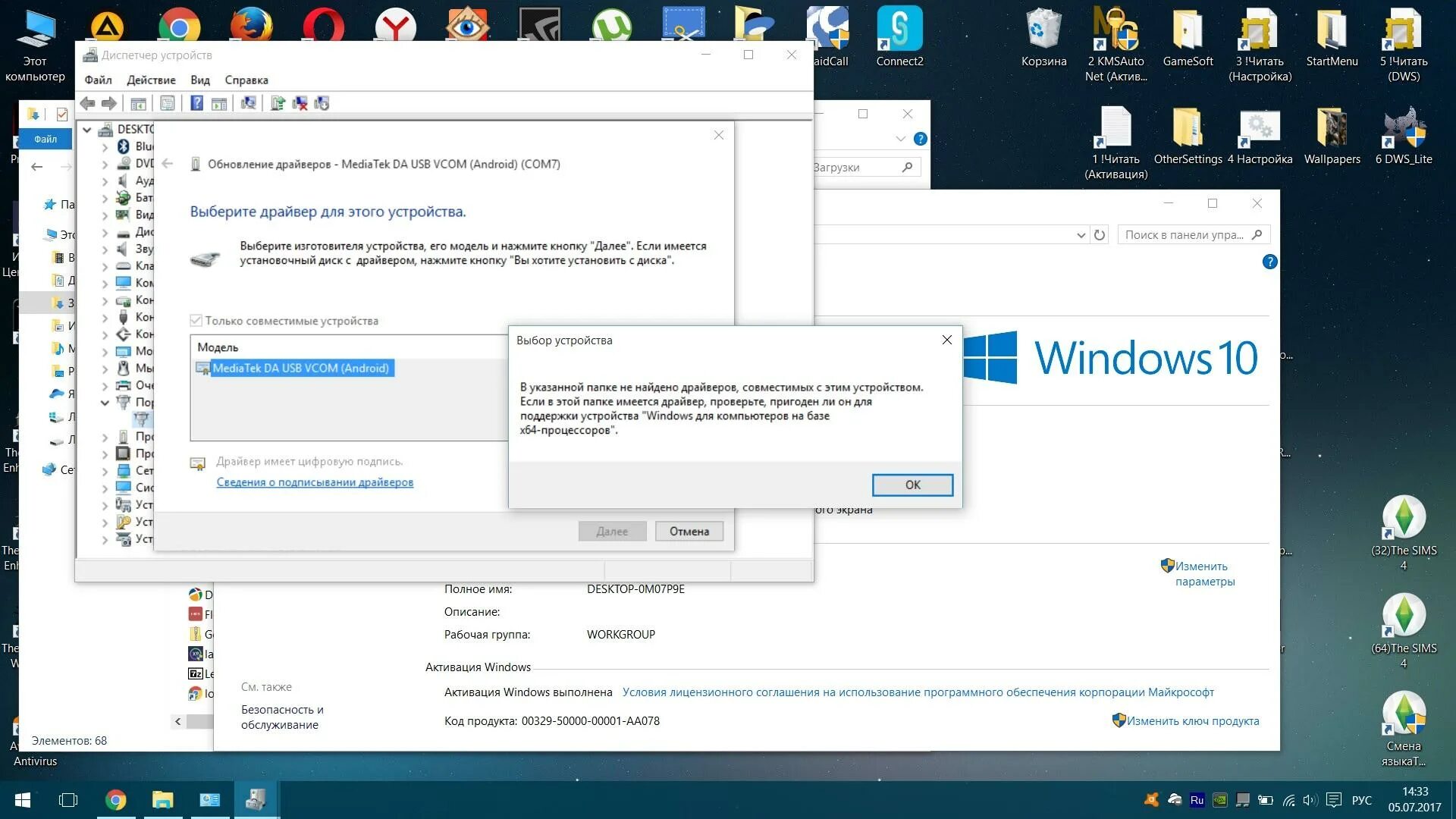Toggle Только совместимые устройства checkbox
This screenshot has width=1456, height=819.
click(196, 321)
